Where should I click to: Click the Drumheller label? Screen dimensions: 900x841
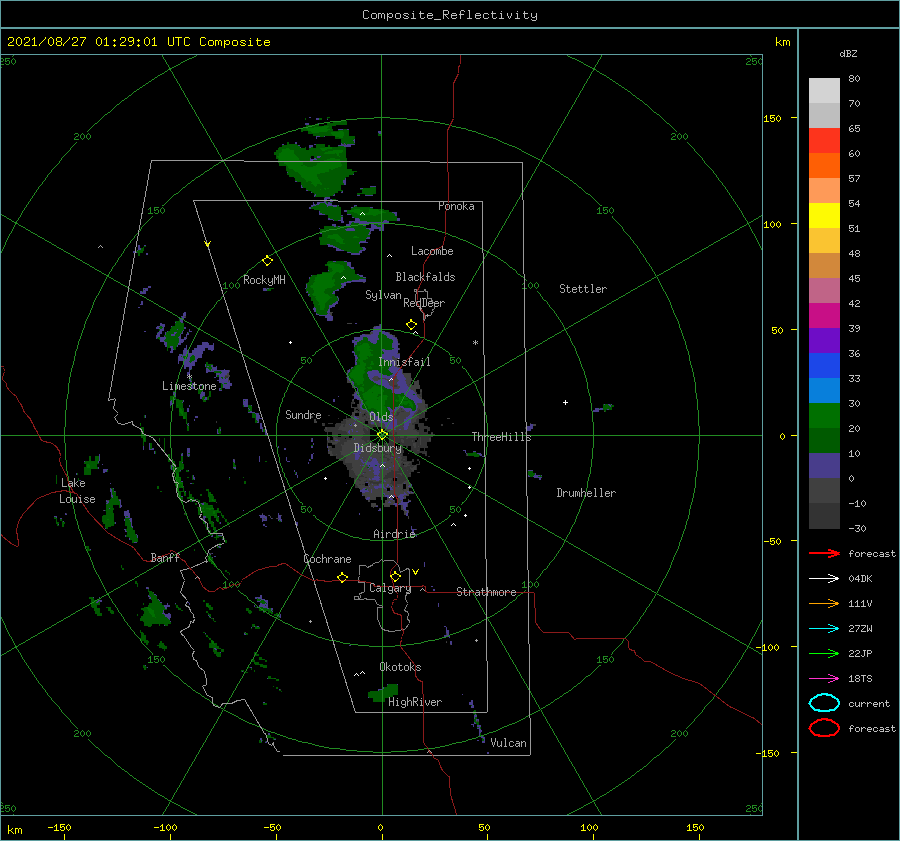[586, 493]
